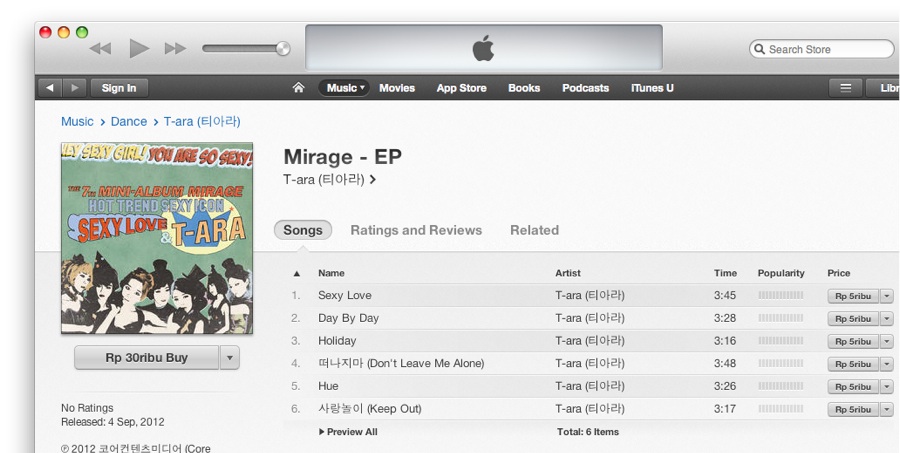Sort songs by Popularity column header
The image size is (900, 453).
pyautogui.click(x=781, y=273)
